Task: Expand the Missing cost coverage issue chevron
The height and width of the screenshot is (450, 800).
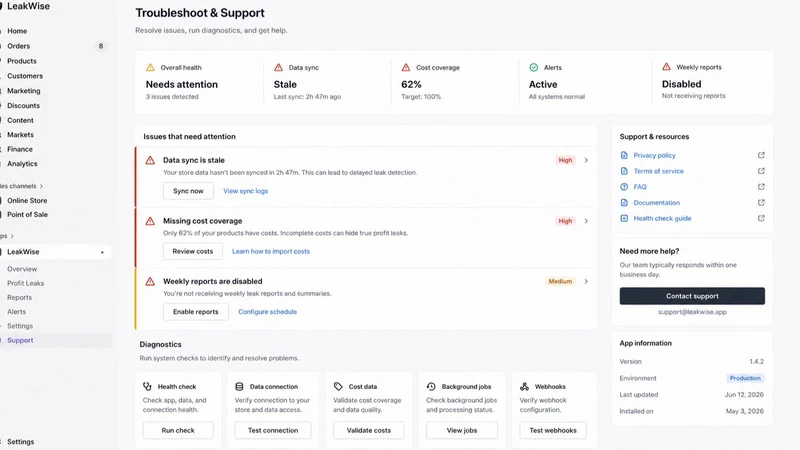Action: (586, 221)
